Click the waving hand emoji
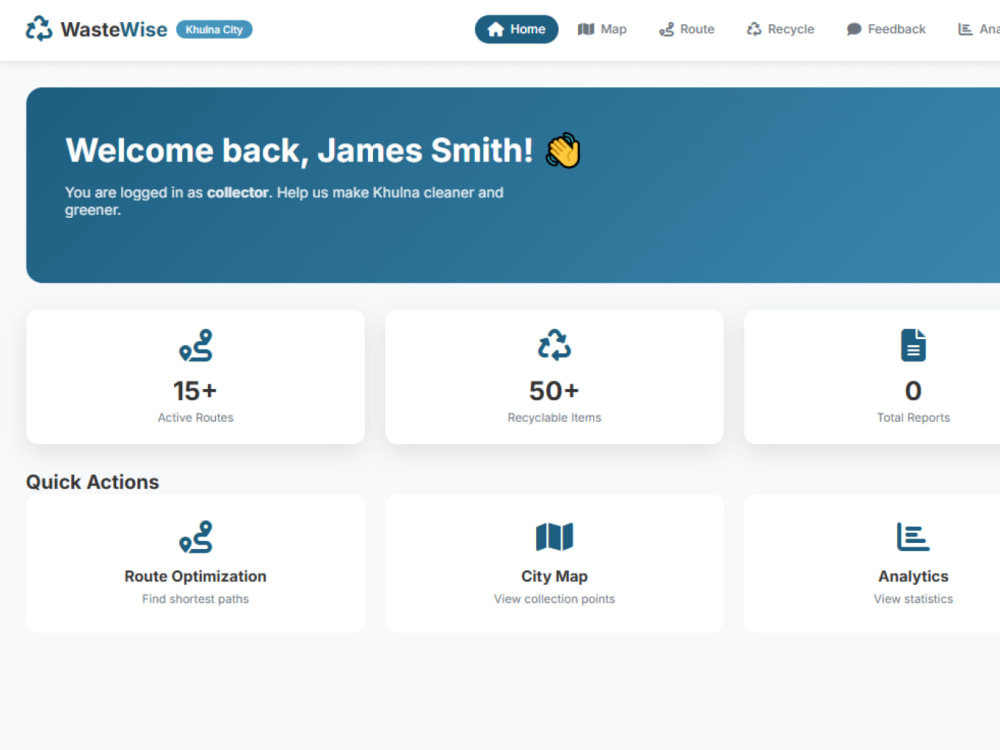1000x750 pixels. [563, 151]
